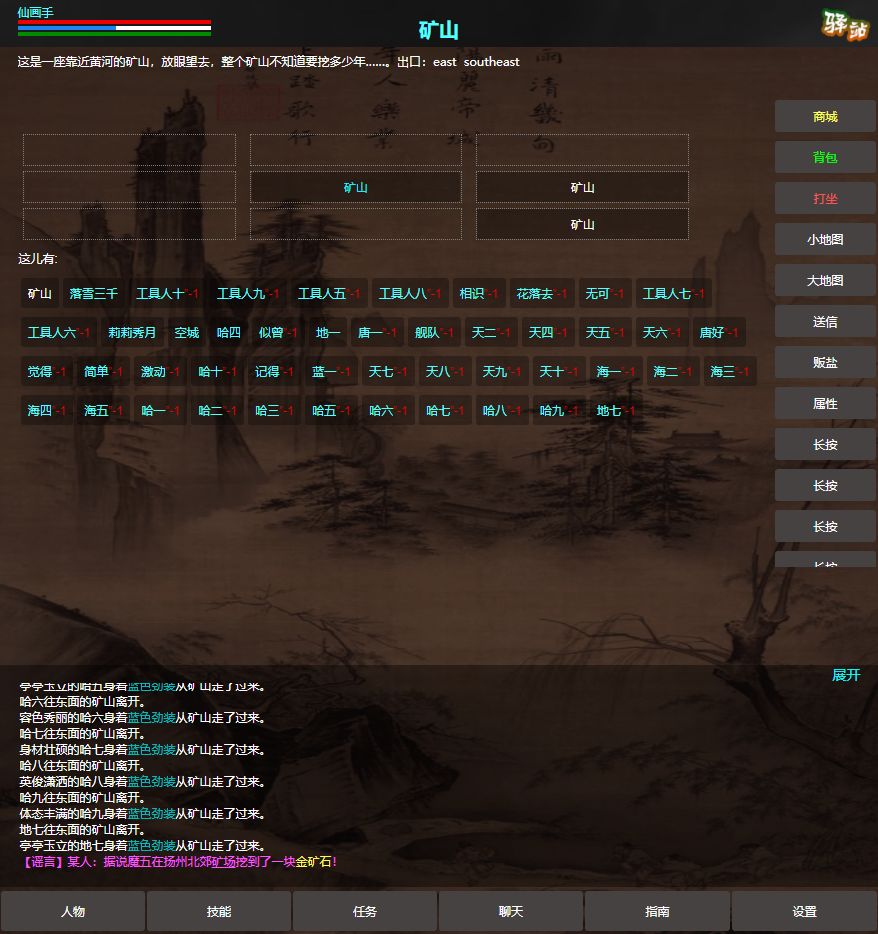The width and height of the screenshot is (878, 934).
Task: Select player 无可
Action: coord(605,294)
